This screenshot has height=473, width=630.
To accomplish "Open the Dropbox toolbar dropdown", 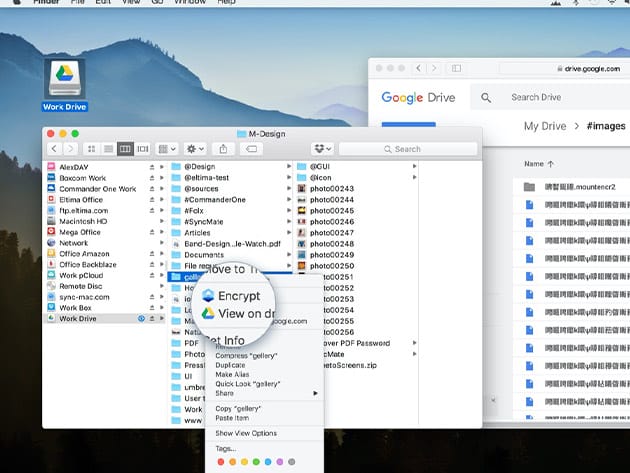I will (x=322, y=149).
